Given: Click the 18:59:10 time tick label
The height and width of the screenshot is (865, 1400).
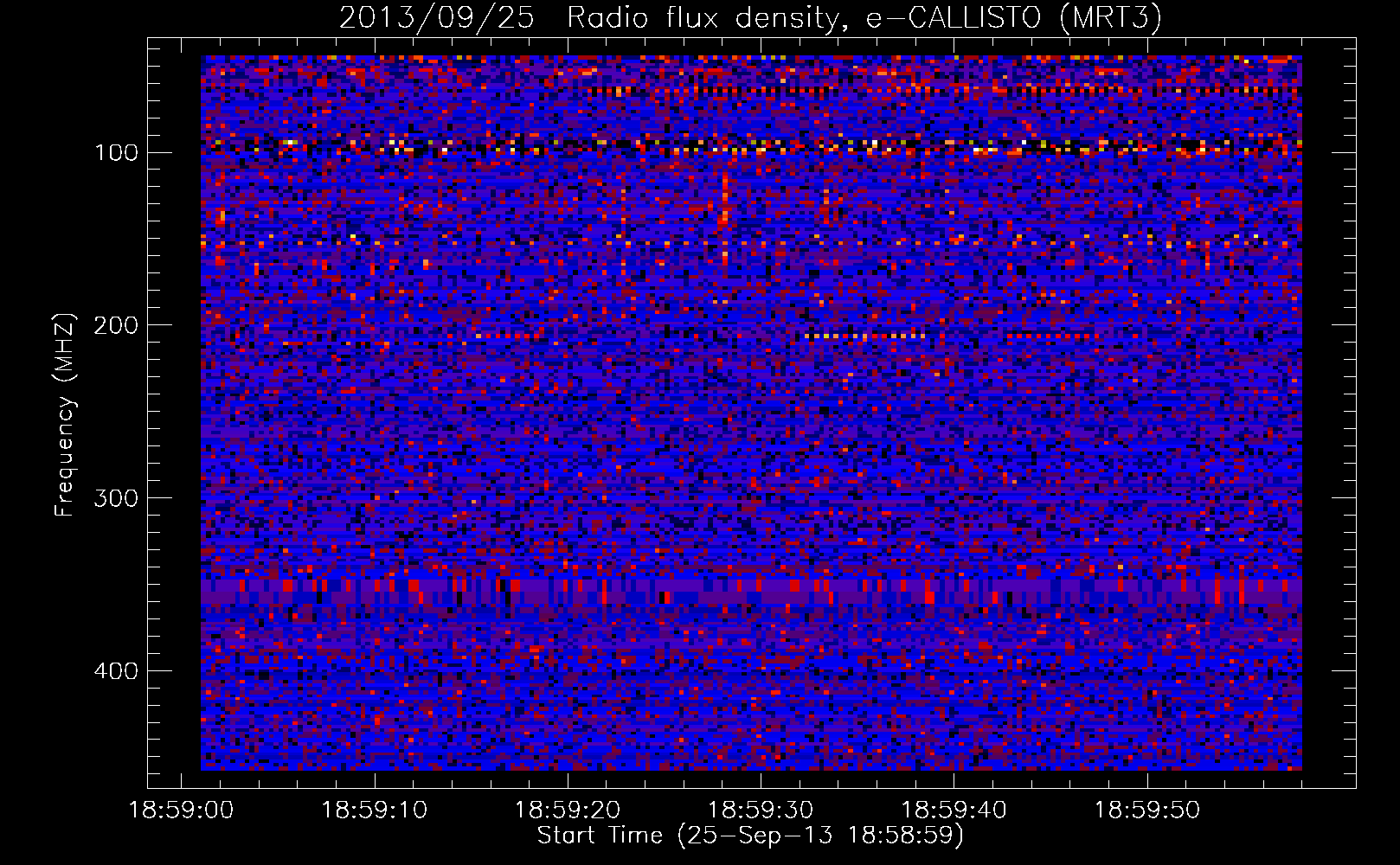Looking at the screenshot, I should 375,811.
